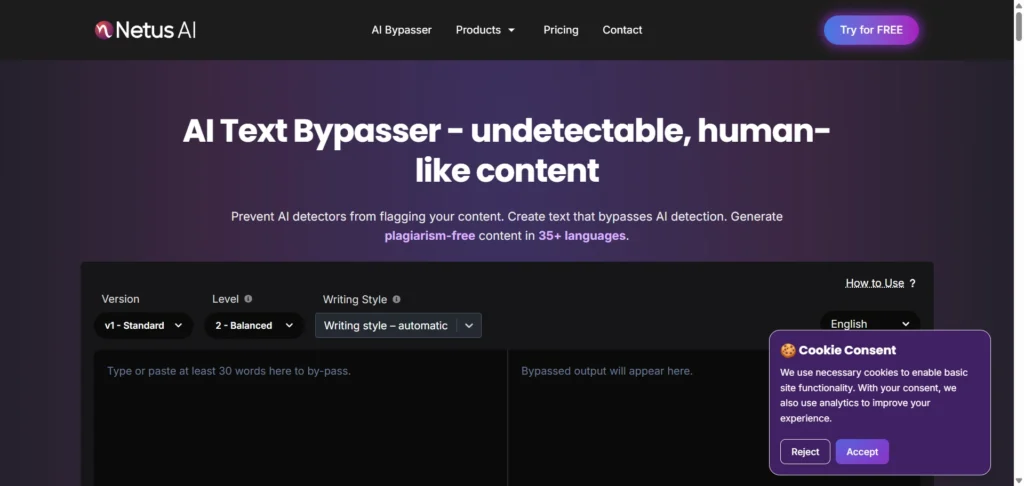Click the input text area to by-pass

pyautogui.click(x=300, y=418)
